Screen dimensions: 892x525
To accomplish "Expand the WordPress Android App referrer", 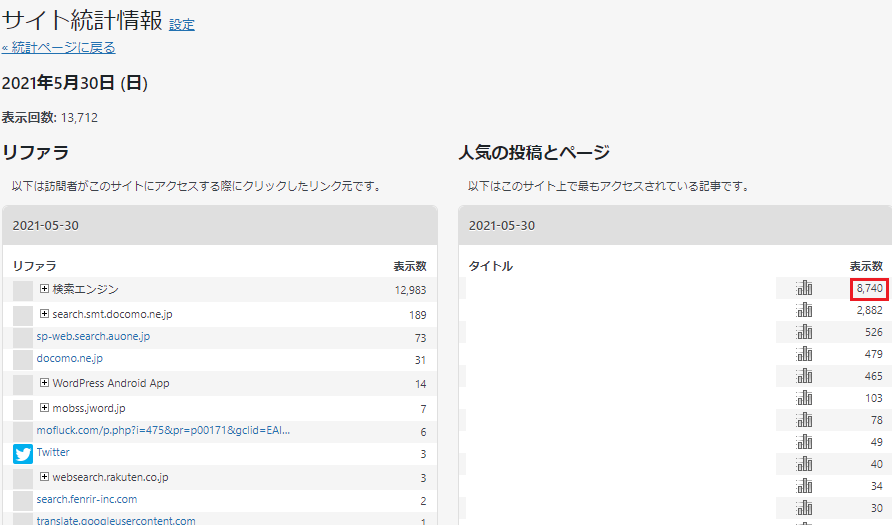I will (45, 383).
